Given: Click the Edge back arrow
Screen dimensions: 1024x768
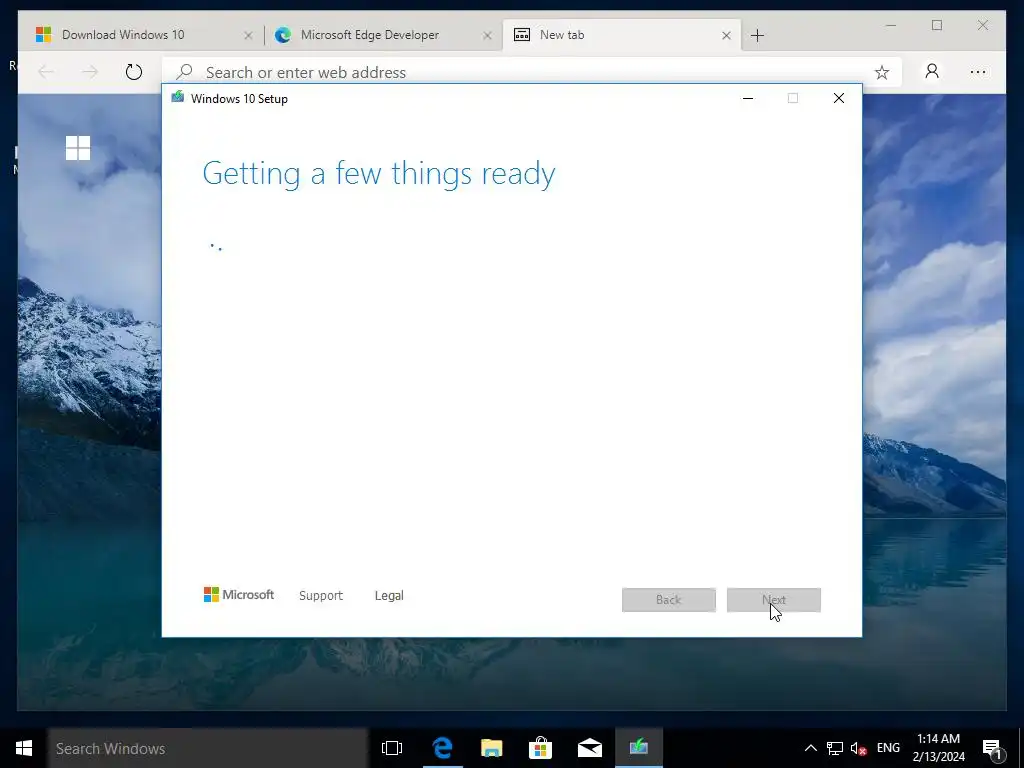Looking at the screenshot, I should tap(46, 72).
